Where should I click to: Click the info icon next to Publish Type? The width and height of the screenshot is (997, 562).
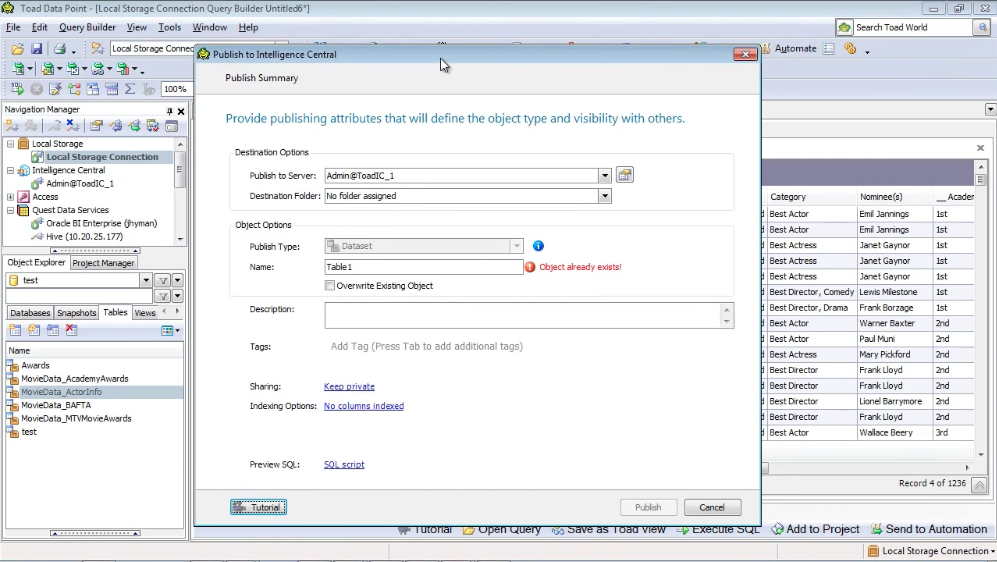pos(538,246)
